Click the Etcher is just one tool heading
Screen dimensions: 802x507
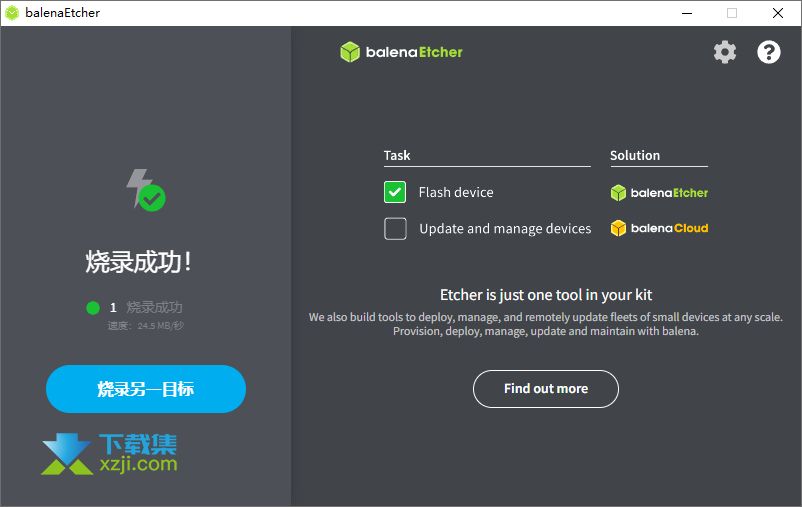546,295
